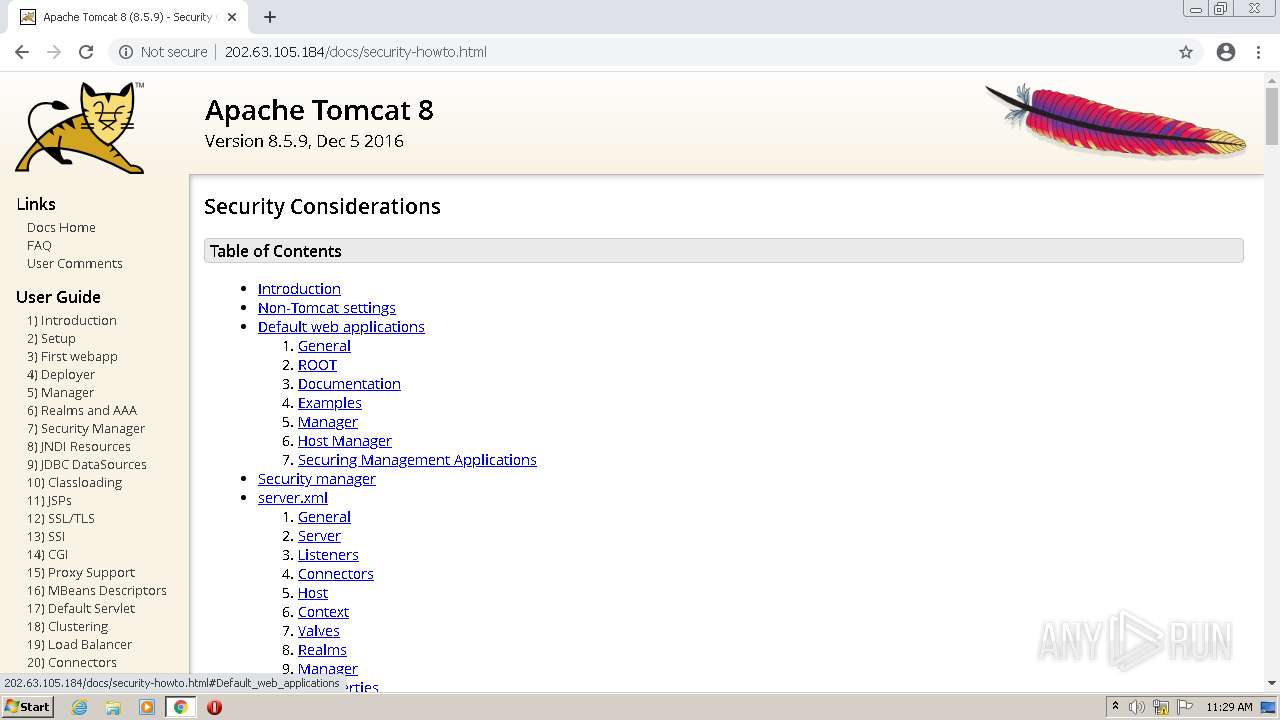Open the file explorer taskbar icon
Screen dimensions: 1280x720
pos(113,707)
